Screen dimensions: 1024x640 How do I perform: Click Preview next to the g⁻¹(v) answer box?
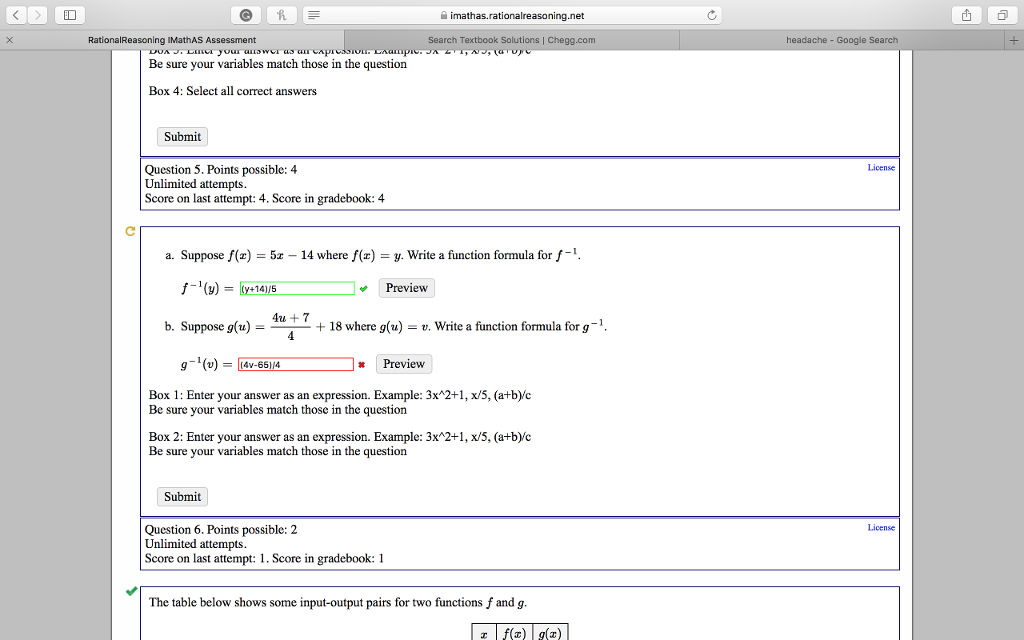coord(403,364)
